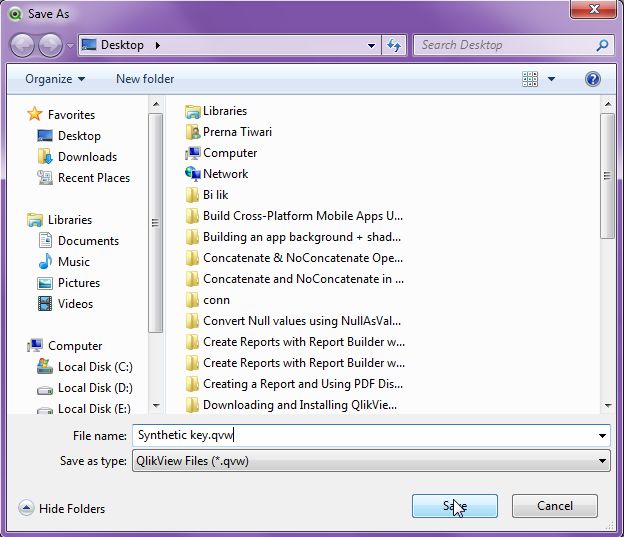
Task: Click the blue Help question mark icon
Action: click(593, 79)
